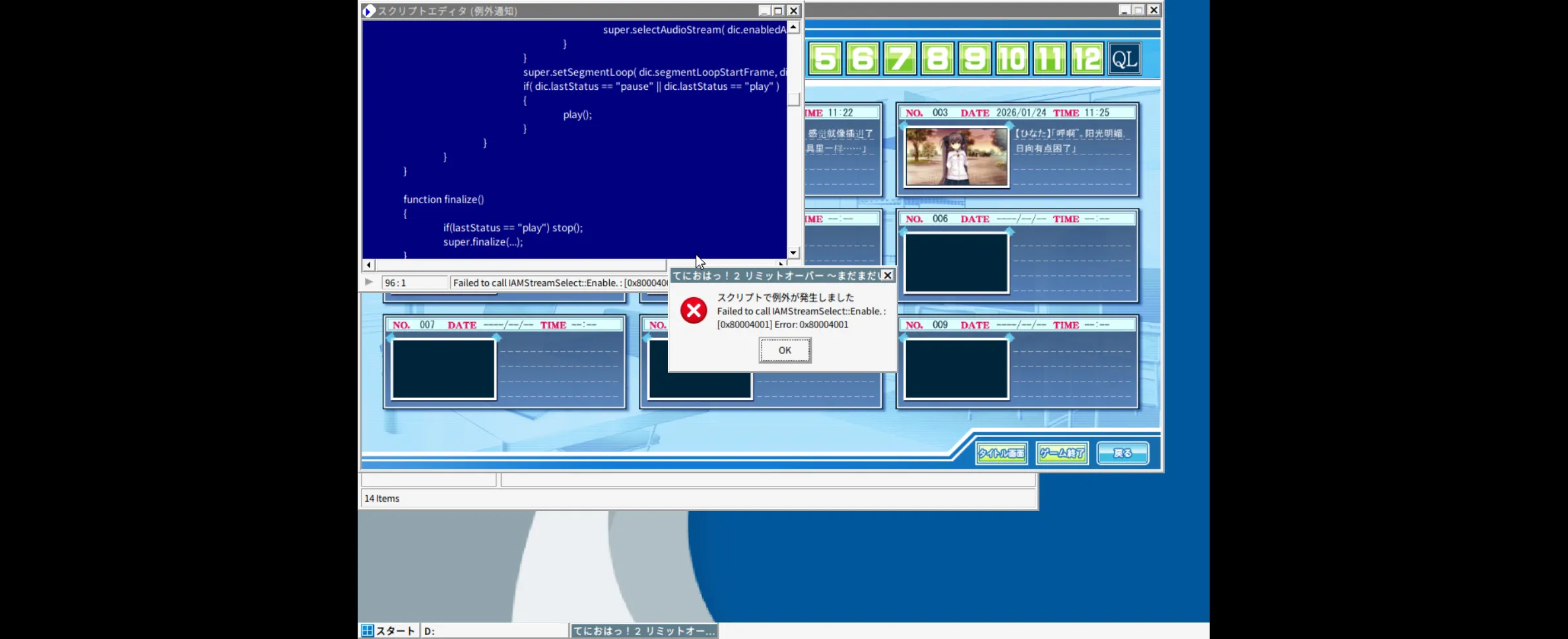This screenshot has height=639, width=1568.
Task: Select save slot 003 thumbnail
Action: (x=956, y=157)
